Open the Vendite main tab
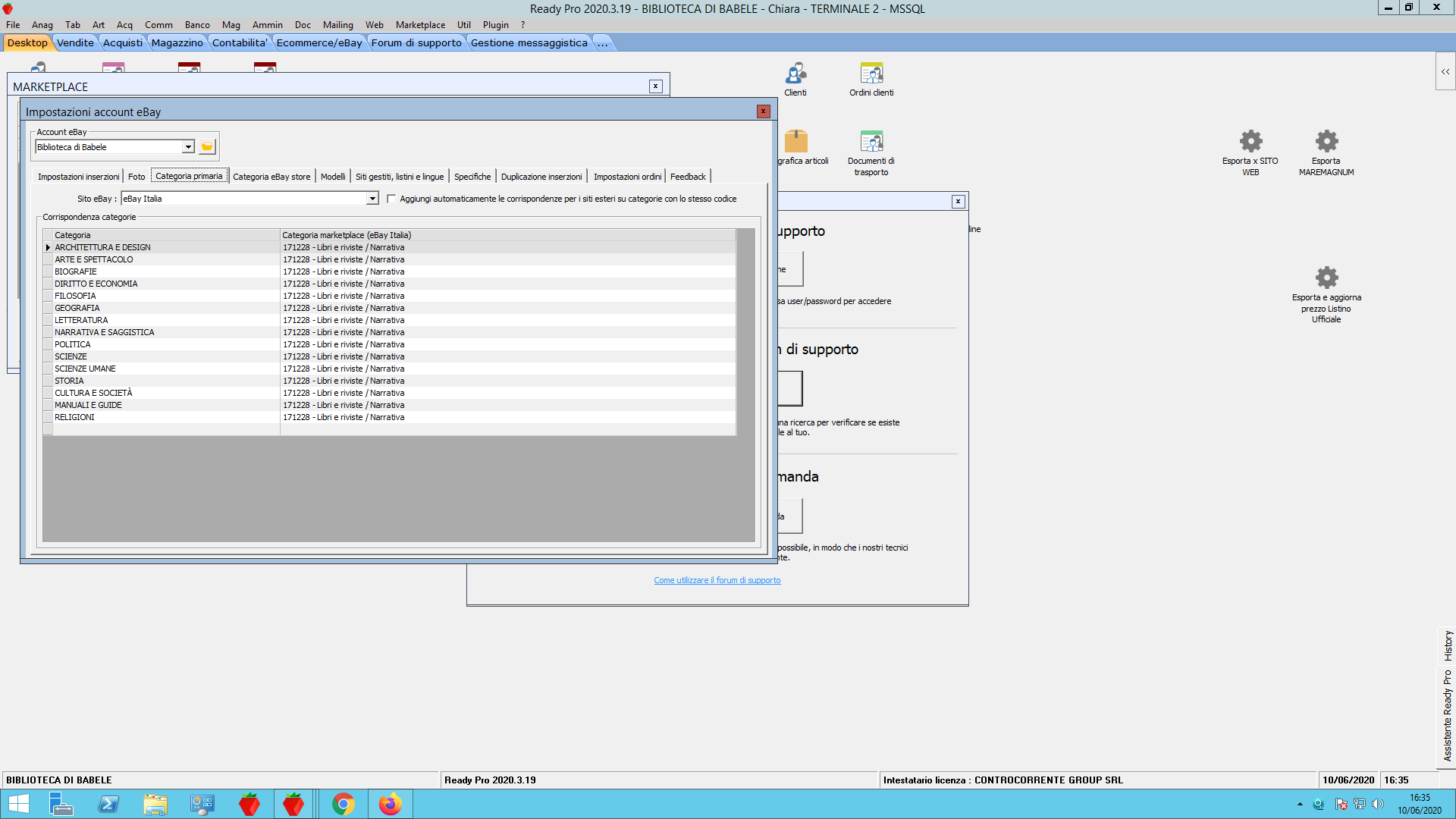The image size is (1456, 819). [75, 42]
